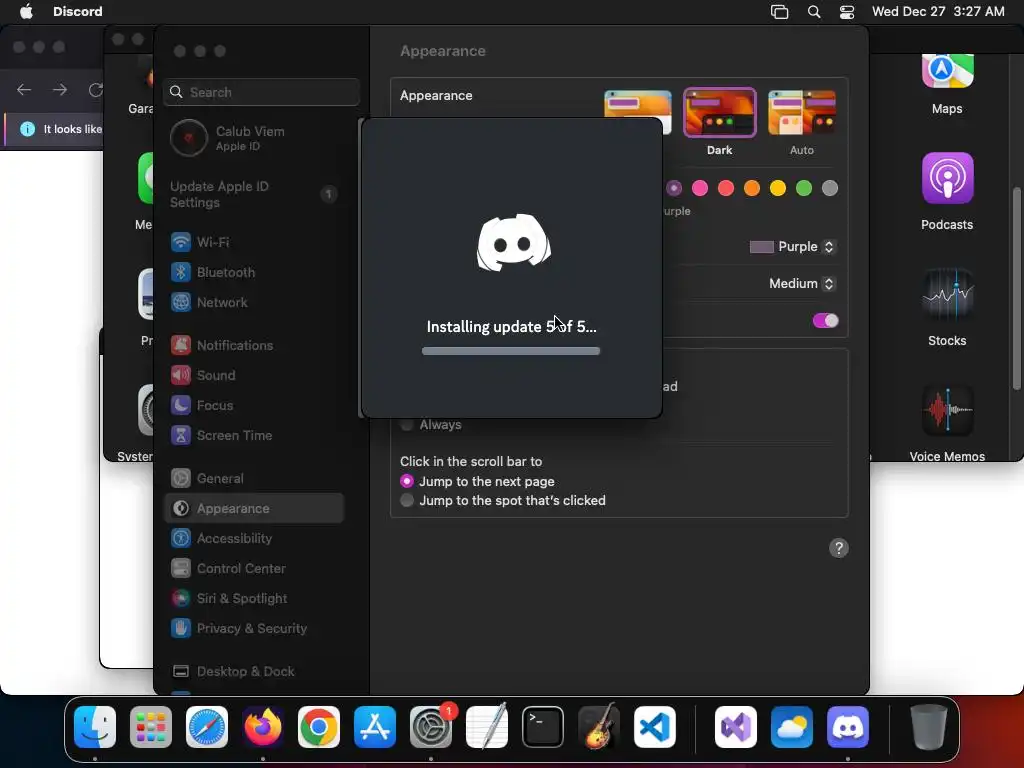Open Visual Studio Code in Dock
This screenshot has width=1024, height=768.
pos(655,727)
